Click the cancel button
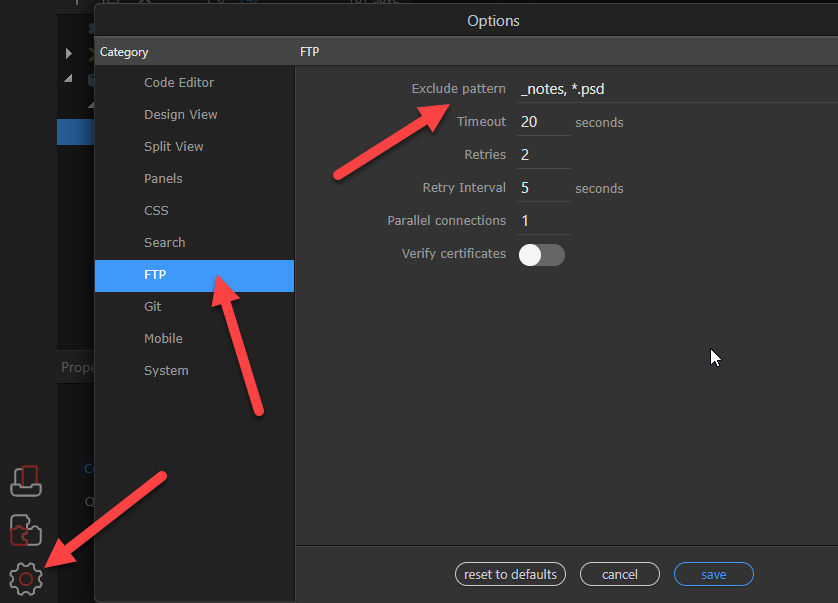 (619, 574)
